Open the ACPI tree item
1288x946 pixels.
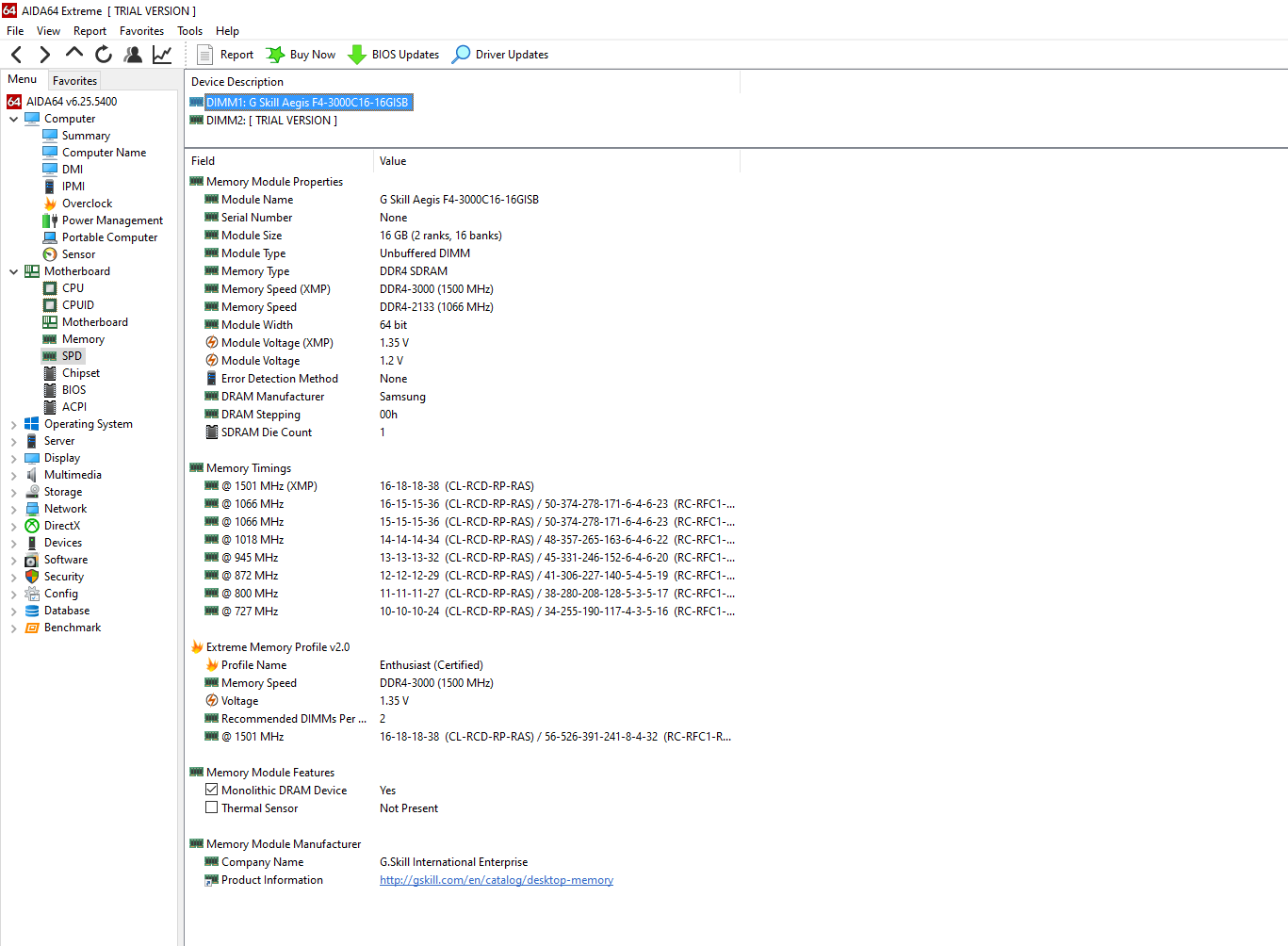64,407
